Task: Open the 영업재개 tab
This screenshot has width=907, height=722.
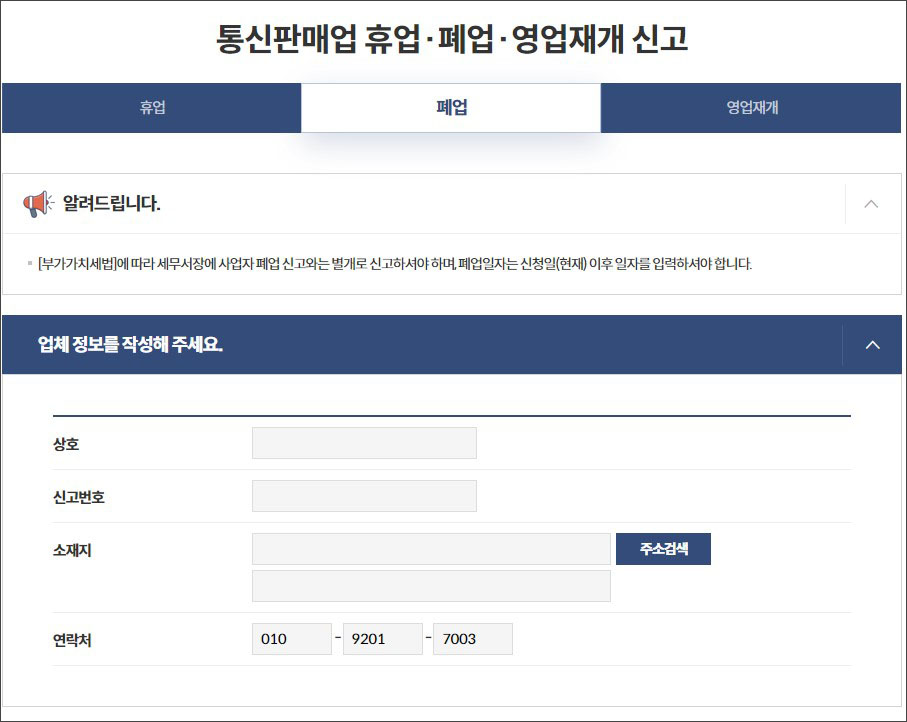Action: 751,108
